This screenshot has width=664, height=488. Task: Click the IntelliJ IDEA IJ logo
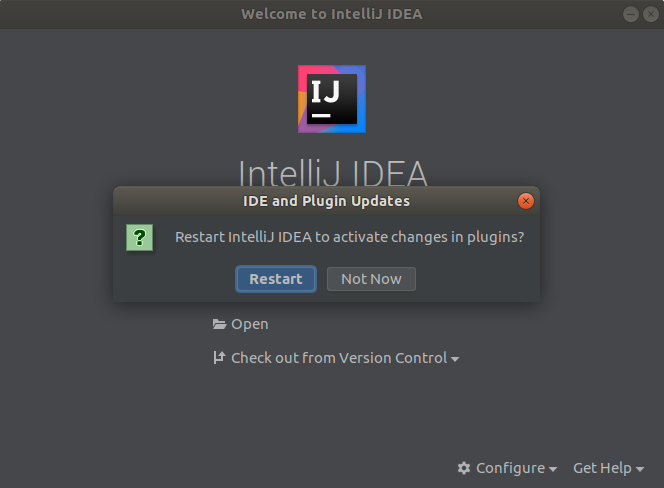pos(332,99)
